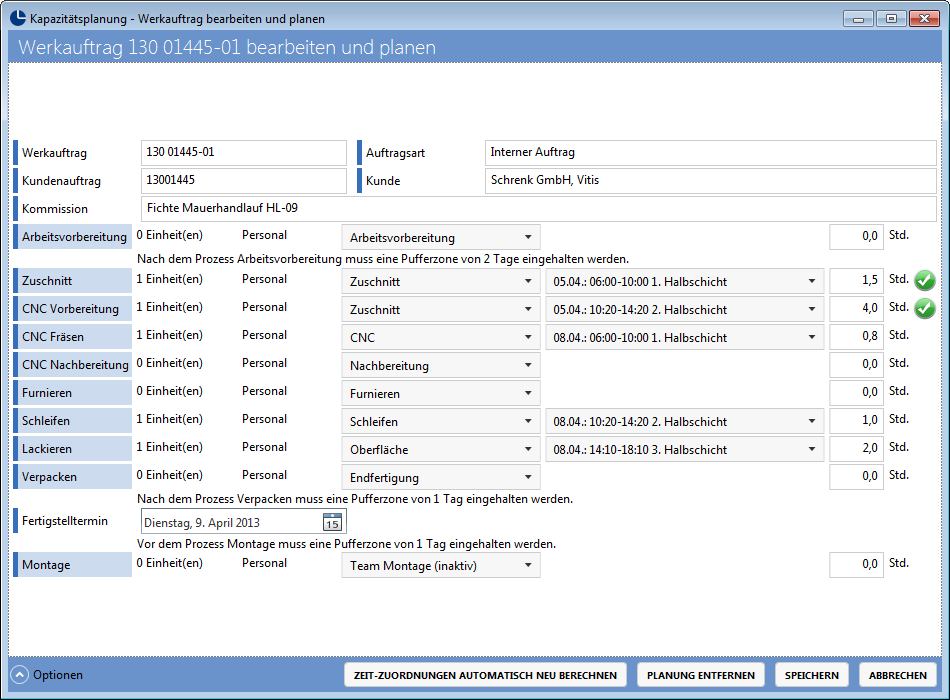Click the Furnieren process label

tap(73, 392)
